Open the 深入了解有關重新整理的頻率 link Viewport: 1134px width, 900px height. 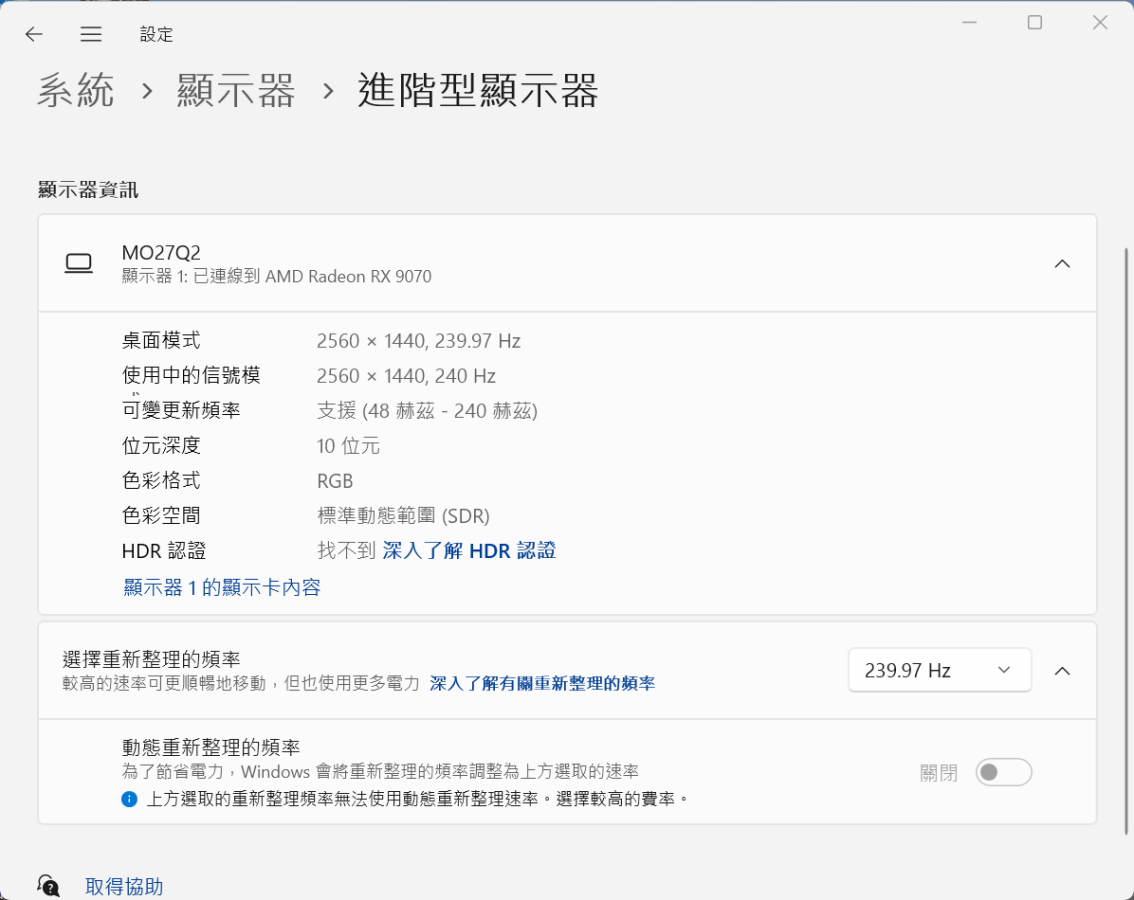pyautogui.click(x=542, y=684)
